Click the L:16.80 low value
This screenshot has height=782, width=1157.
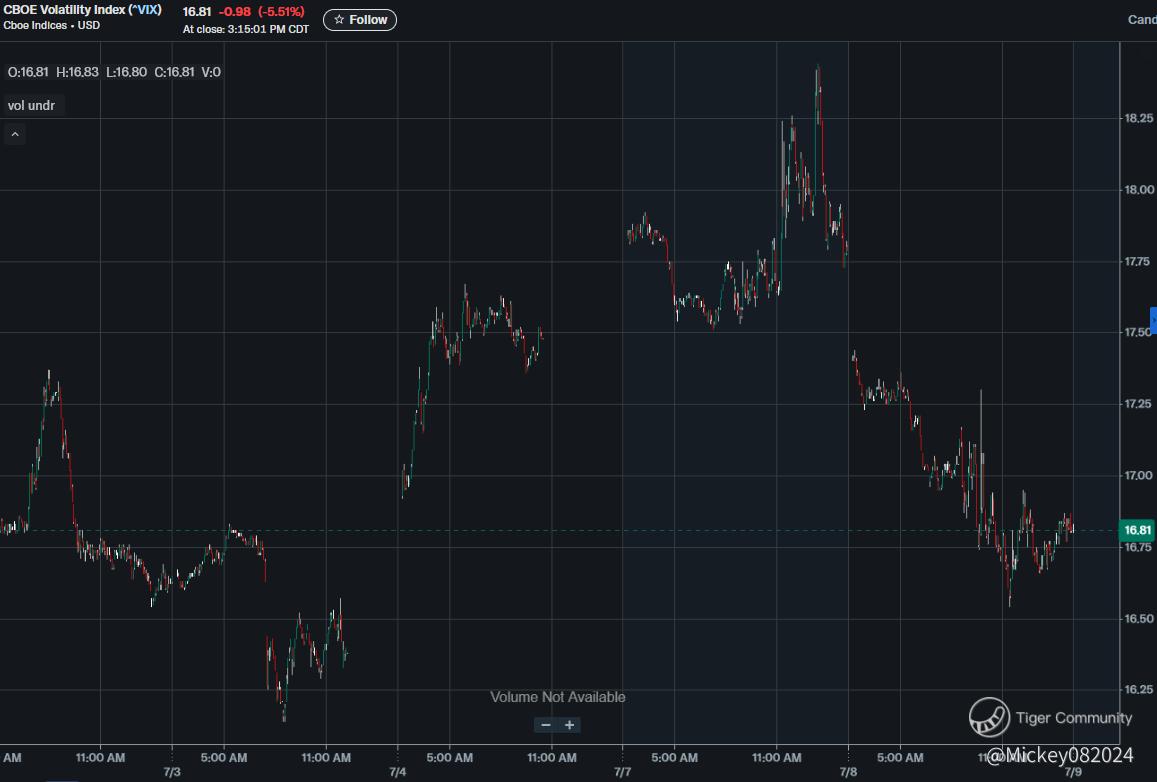[x=126, y=72]
